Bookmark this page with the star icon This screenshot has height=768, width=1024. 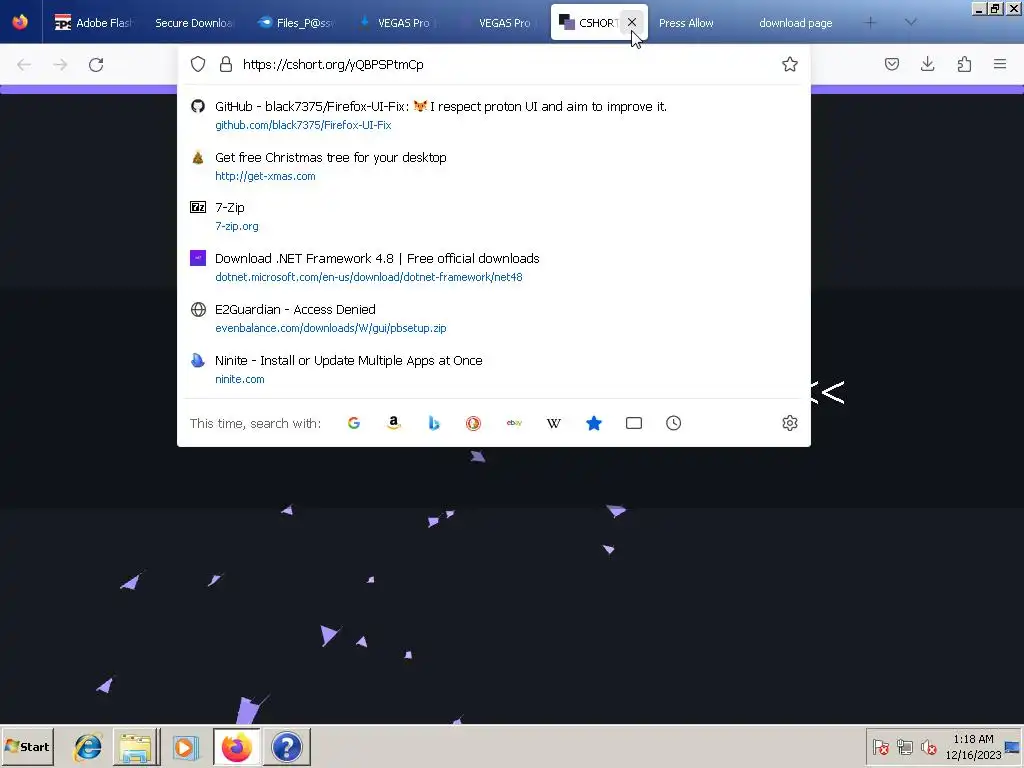pos(790,64)
